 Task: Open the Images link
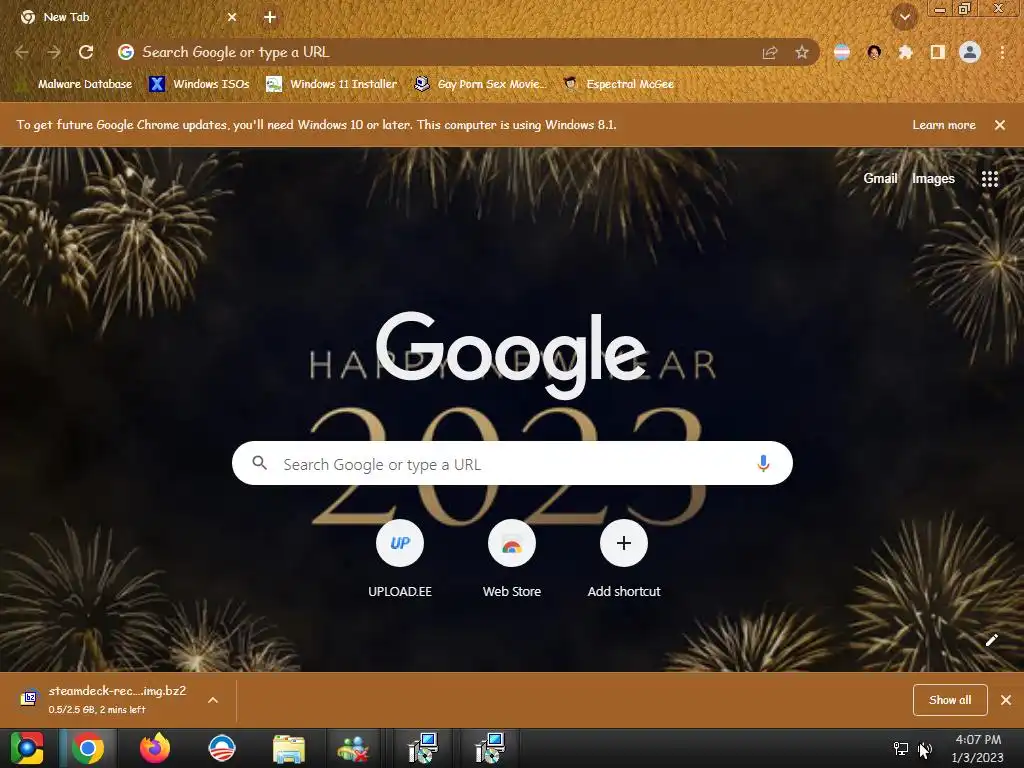(x=933, y=178)
